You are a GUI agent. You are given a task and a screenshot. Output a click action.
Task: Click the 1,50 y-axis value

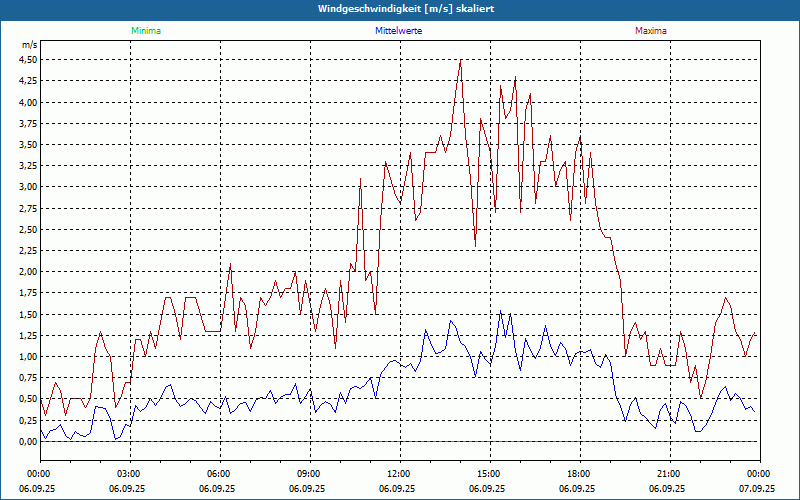coord(28,314)
